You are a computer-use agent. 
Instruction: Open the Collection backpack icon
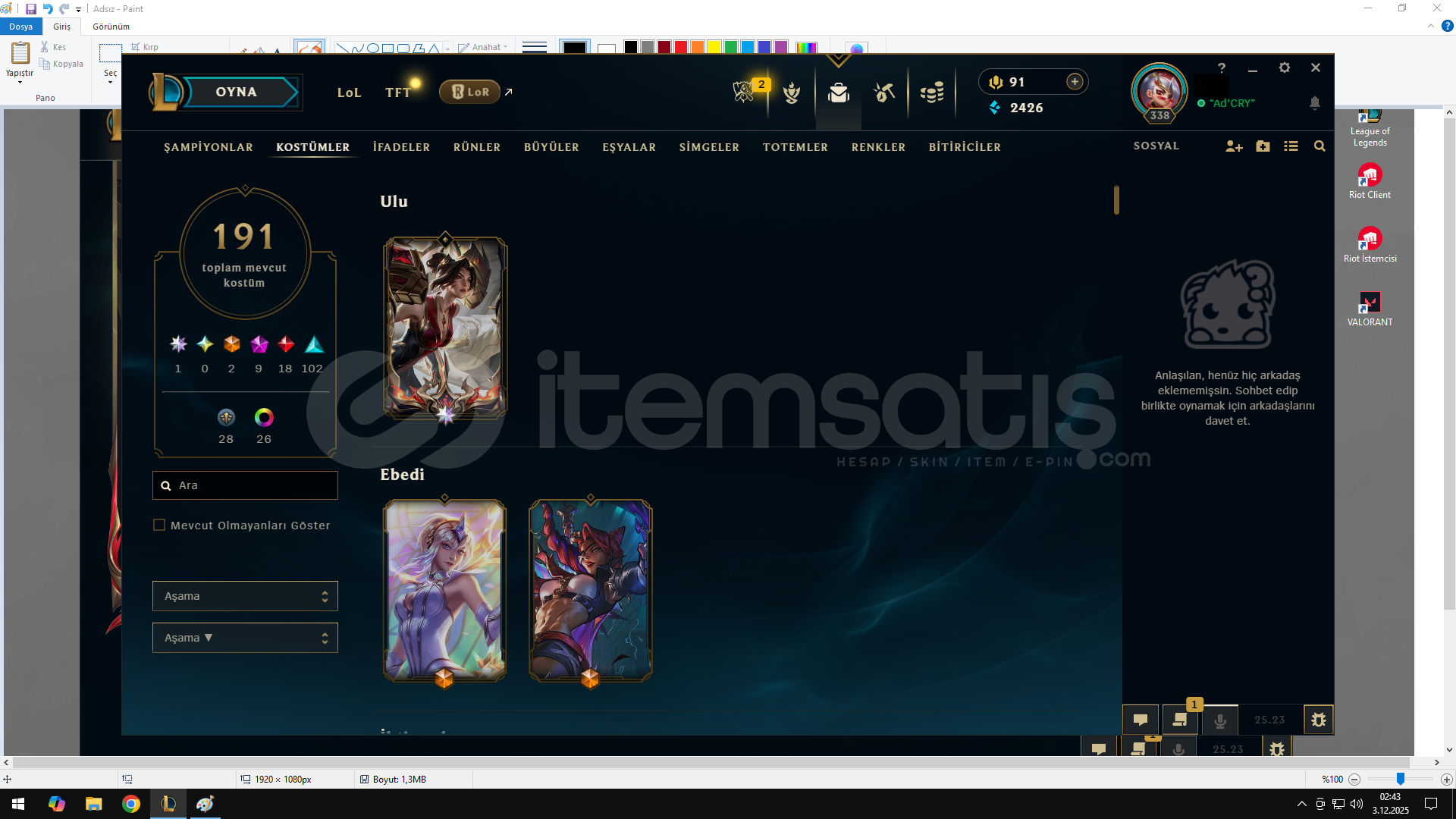pos(838,93)
